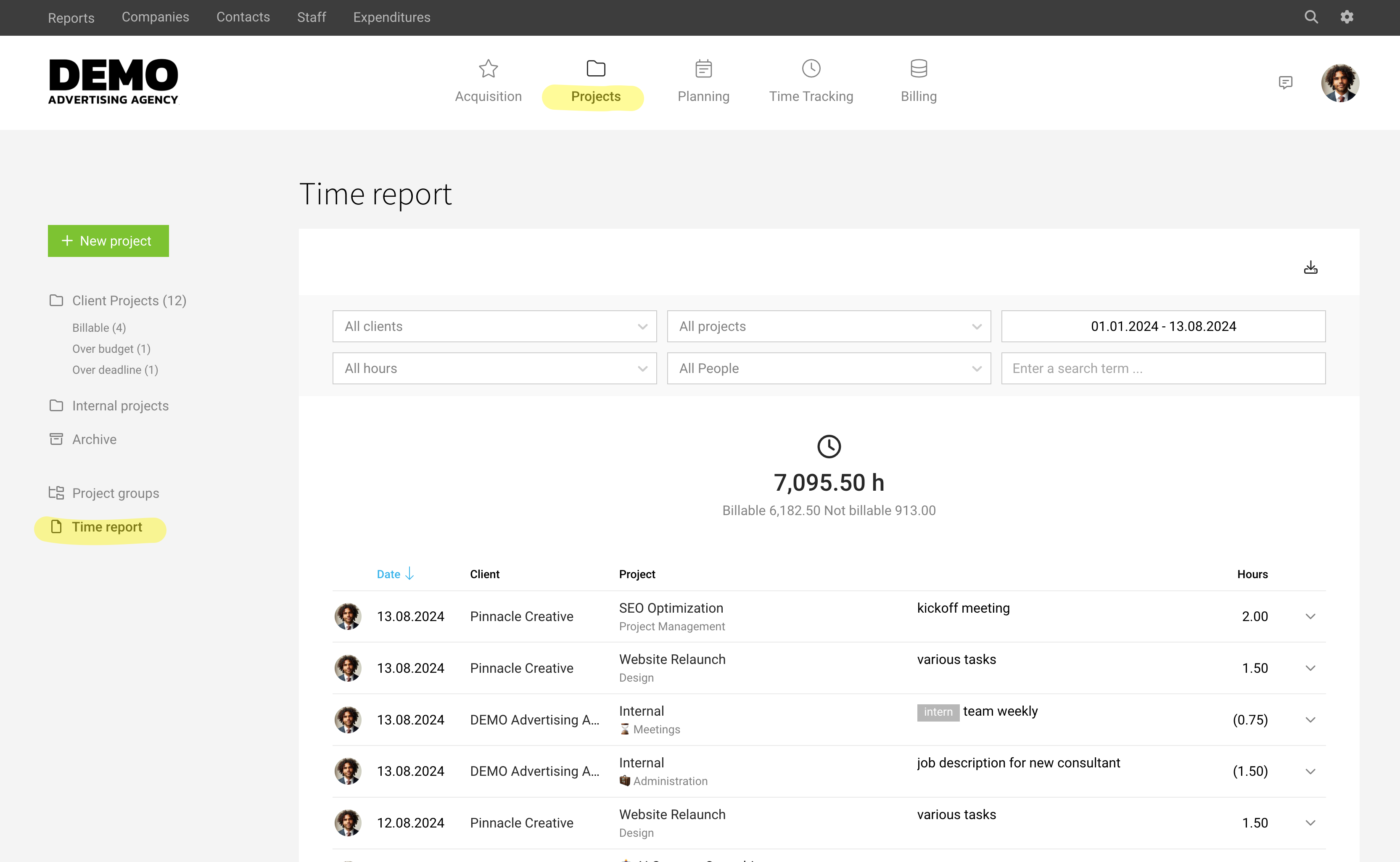This screenshot has height=862, width=1400.
Task: Open the Companies menu
Action: 155,17
